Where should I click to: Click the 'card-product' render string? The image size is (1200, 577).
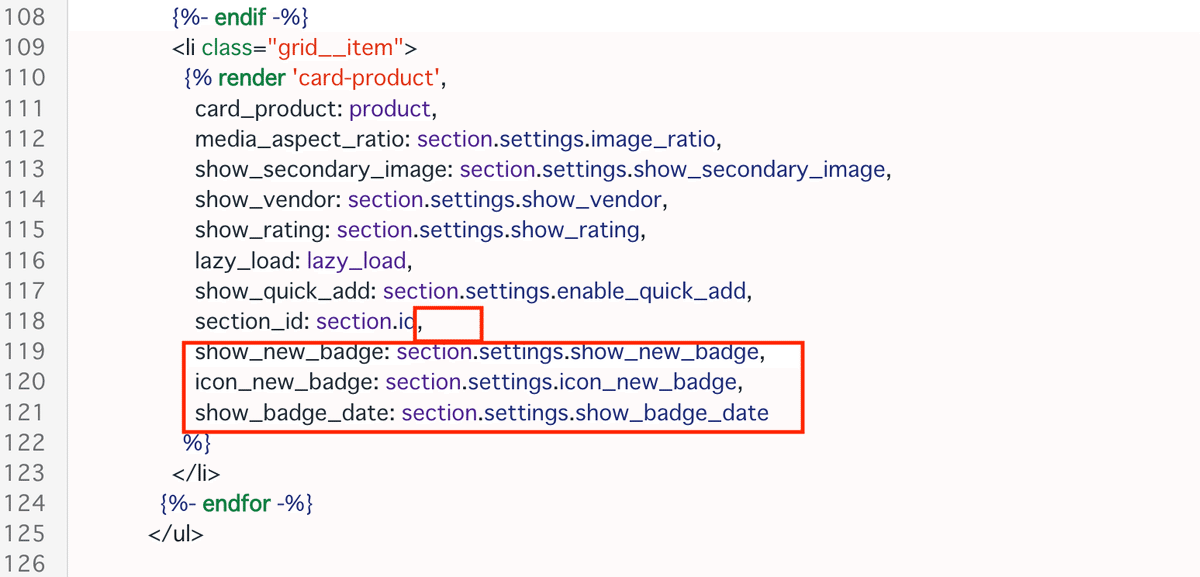(364, 78)
